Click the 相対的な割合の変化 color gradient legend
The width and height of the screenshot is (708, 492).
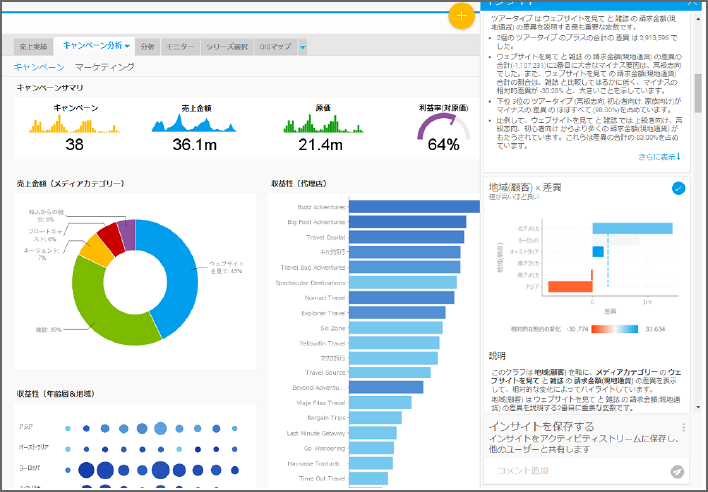[615, 329]
